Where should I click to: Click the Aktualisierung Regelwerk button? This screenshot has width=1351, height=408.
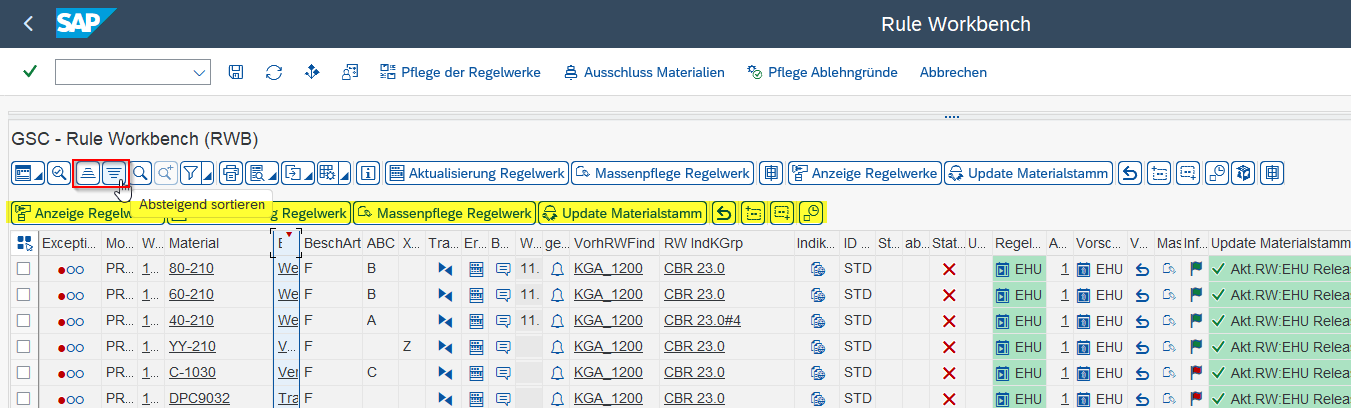pyautogui.click(x=477, y=173)
